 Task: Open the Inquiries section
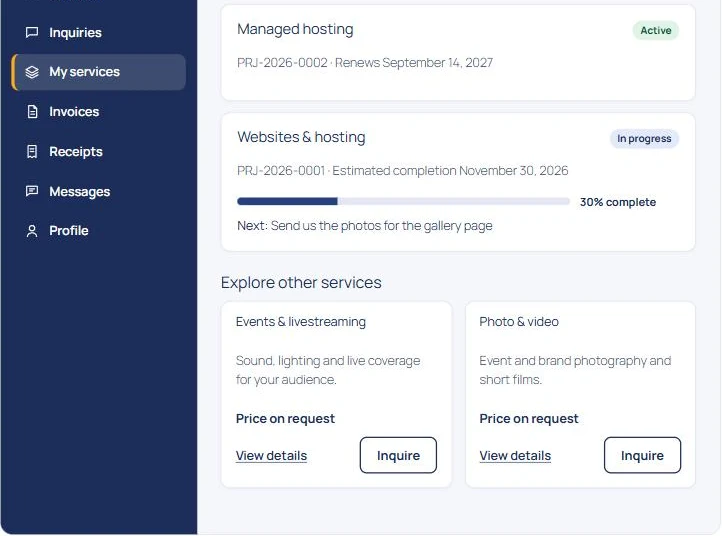click(x=99, y=32)
